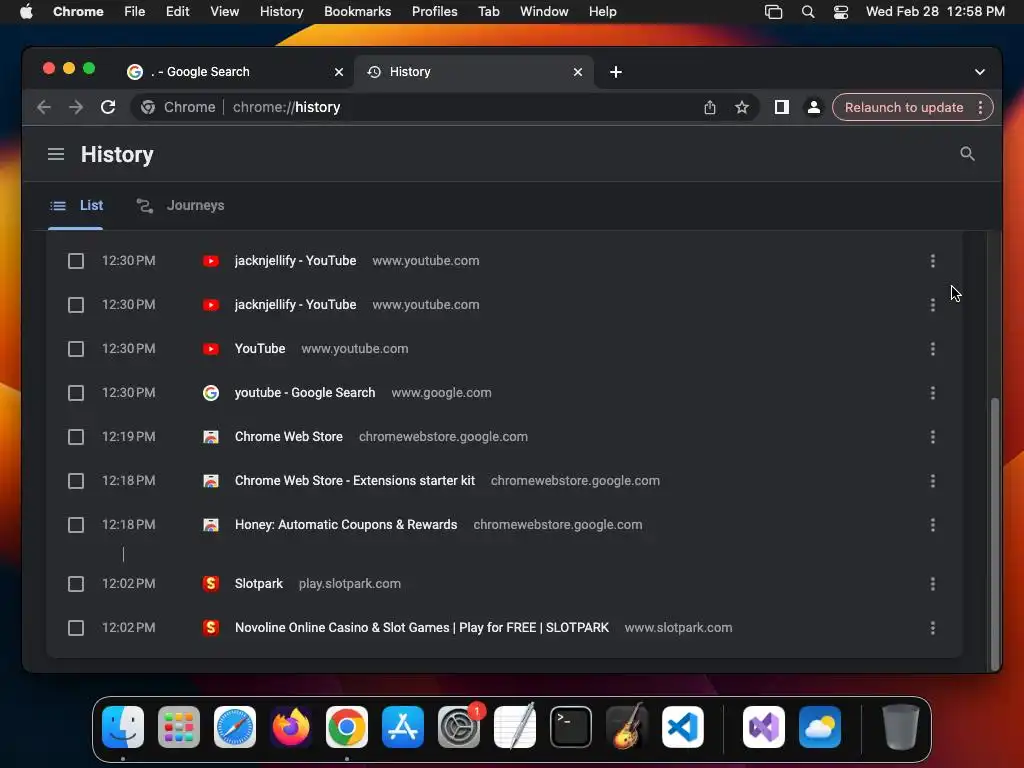Open a new tab with plus icon
The height and width of the screenshot is (768, 1024).
(616, 72)
